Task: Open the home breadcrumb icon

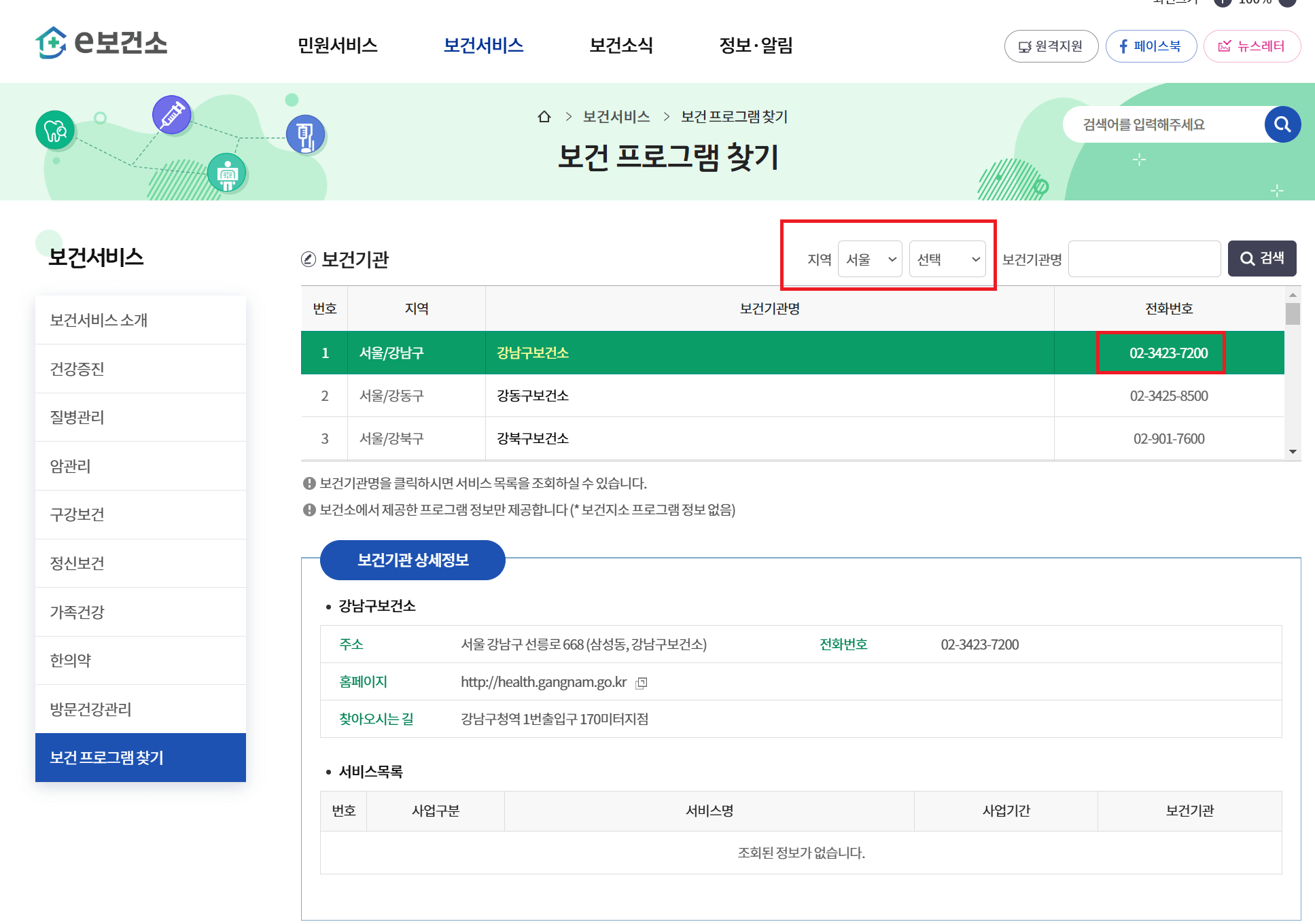Action: point(544,116)
